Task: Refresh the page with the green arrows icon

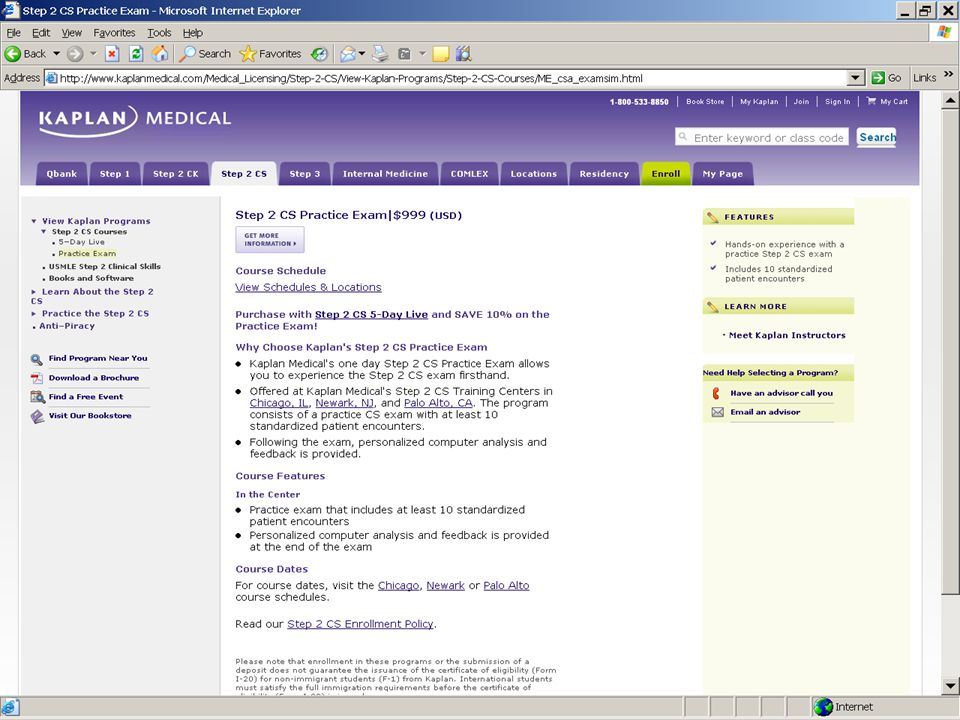Action: coord(136,54)
